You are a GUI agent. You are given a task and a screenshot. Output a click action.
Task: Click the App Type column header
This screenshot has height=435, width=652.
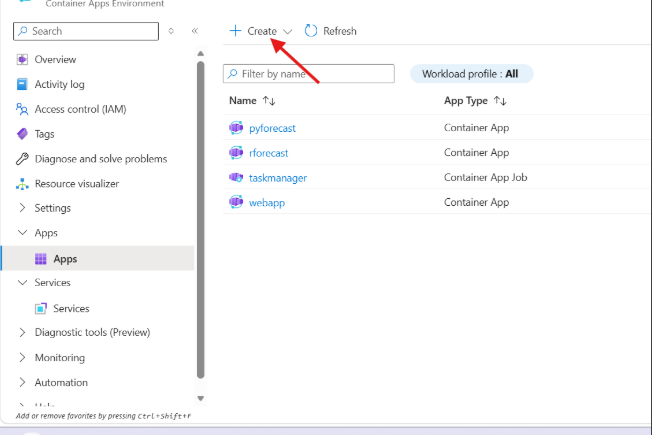tap(466, 101)
